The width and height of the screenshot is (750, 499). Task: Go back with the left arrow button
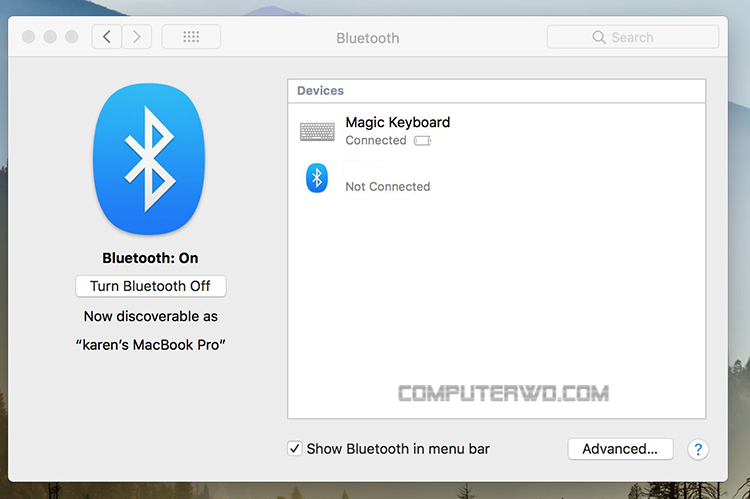point(107,37)
